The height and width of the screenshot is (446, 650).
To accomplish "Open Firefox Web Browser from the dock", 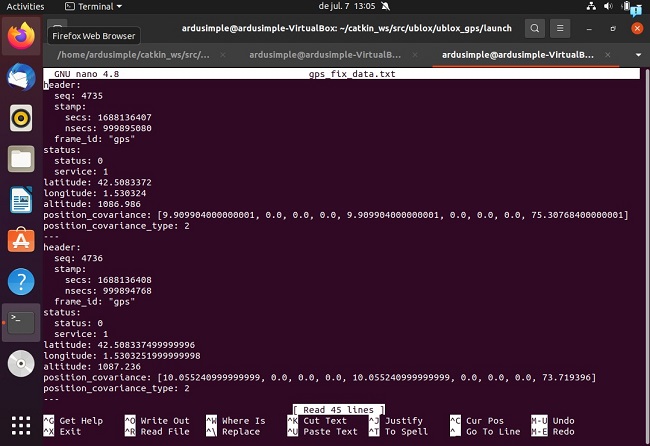I will pyautogui.click(x=21, y=36).
